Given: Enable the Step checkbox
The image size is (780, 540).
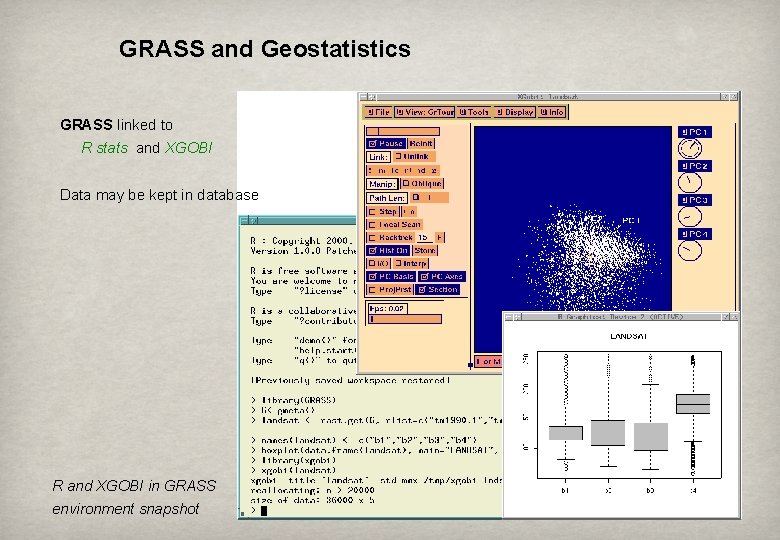Looking at the screenshot, I should (x=382, y=212).
